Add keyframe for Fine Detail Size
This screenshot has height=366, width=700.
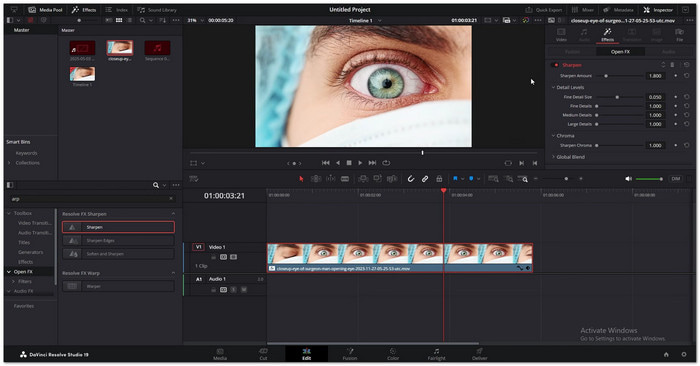[x=676, y=97]
